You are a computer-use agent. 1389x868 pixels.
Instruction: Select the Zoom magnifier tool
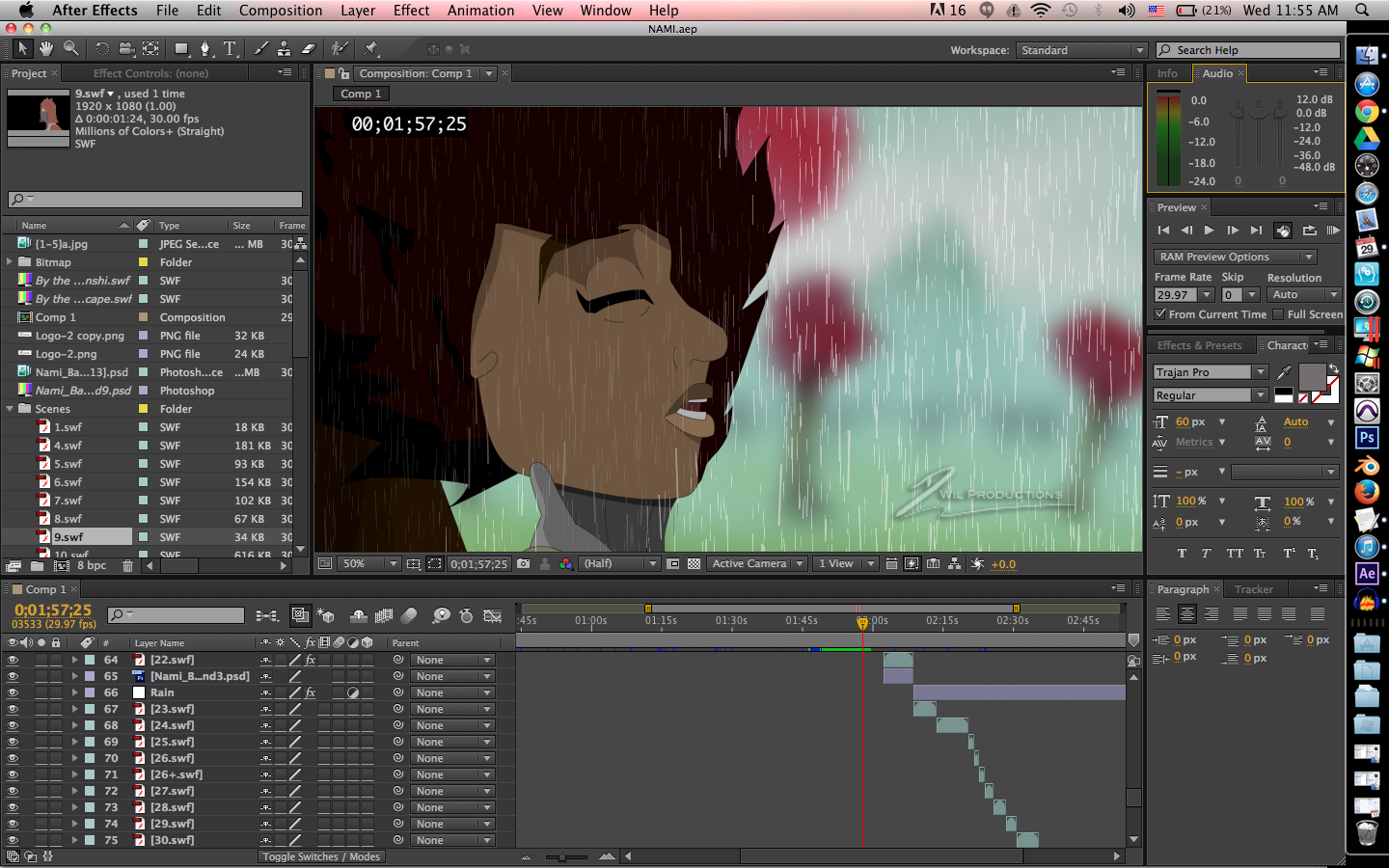pos(70,48)
